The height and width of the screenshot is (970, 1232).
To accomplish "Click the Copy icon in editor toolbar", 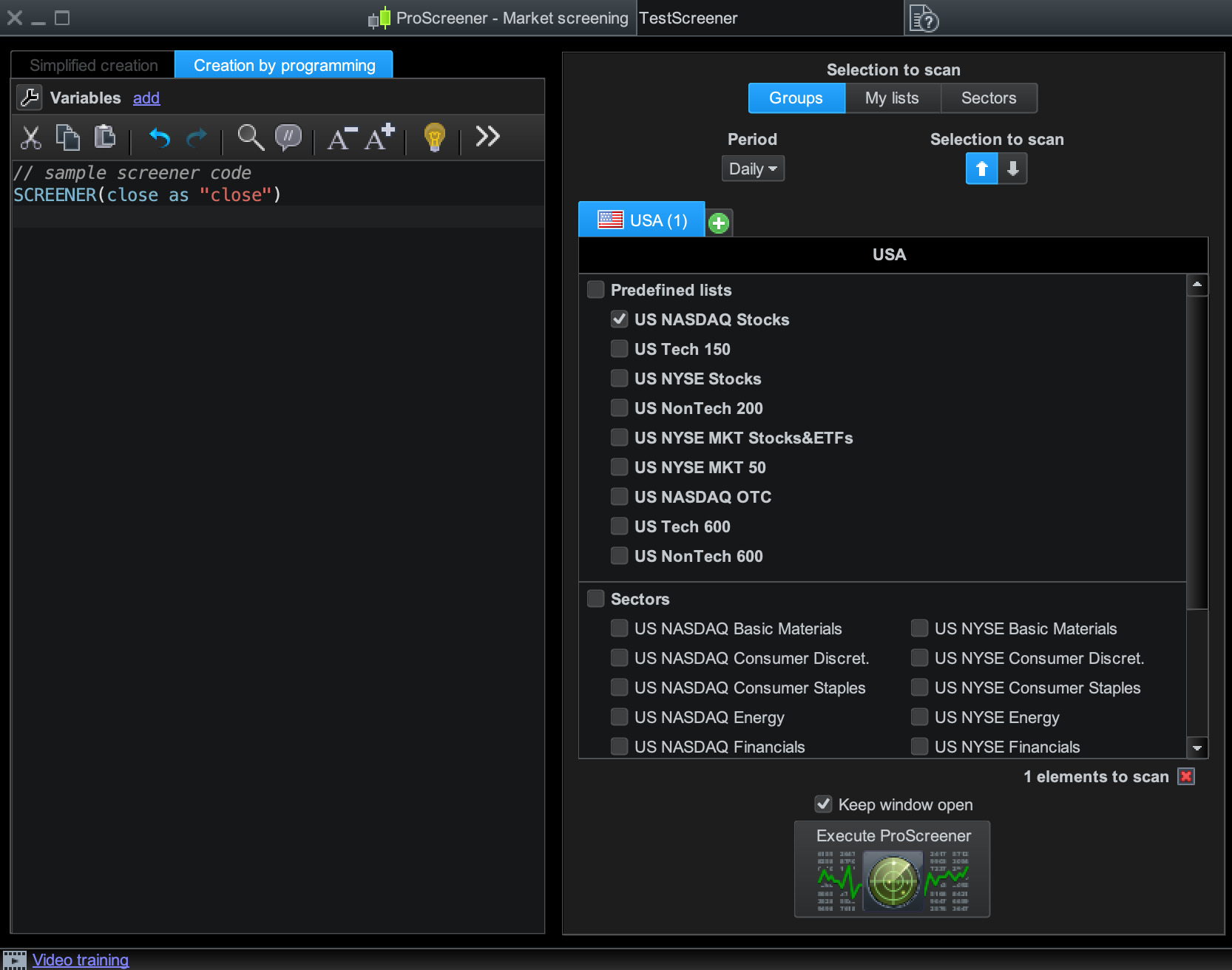I will [x=68, y=138].
